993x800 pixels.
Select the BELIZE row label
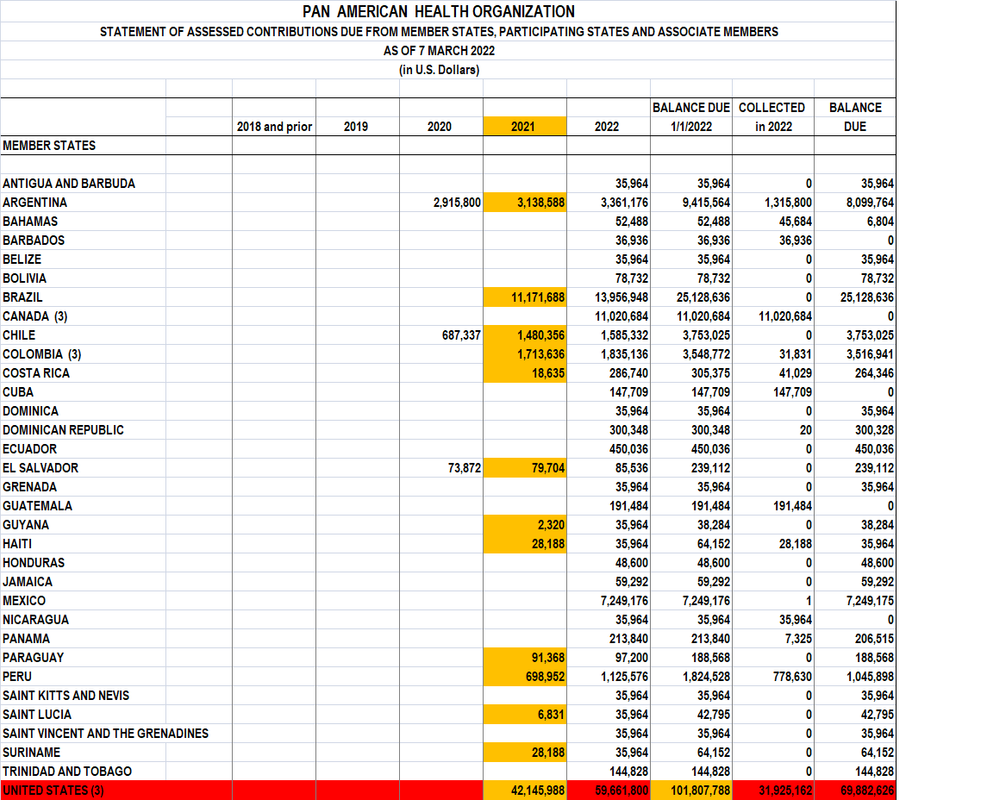[x=22, y=260]
